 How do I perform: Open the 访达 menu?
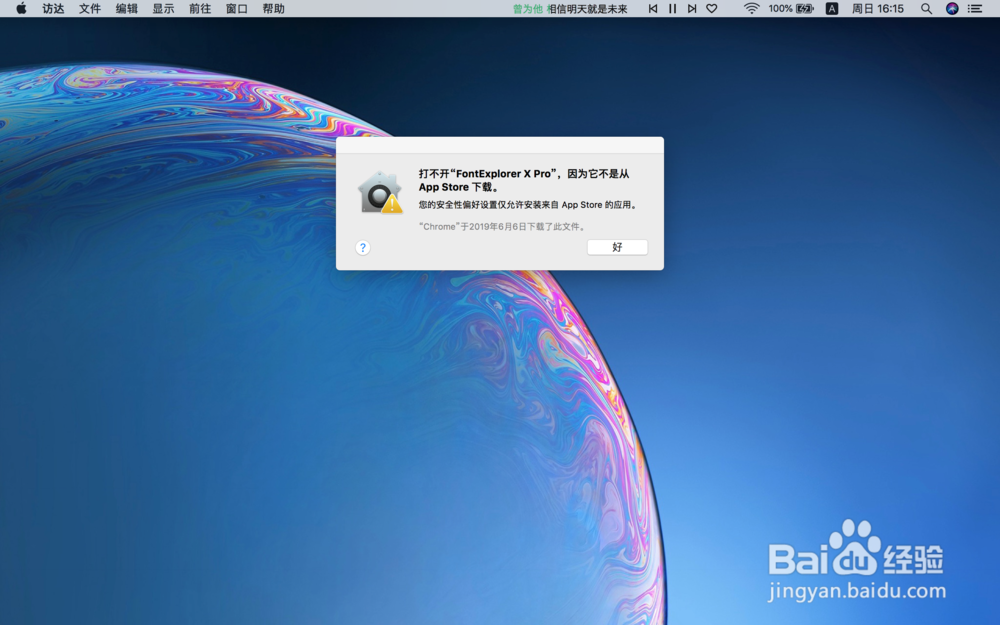pyautogui.click(x=53, y=8)
